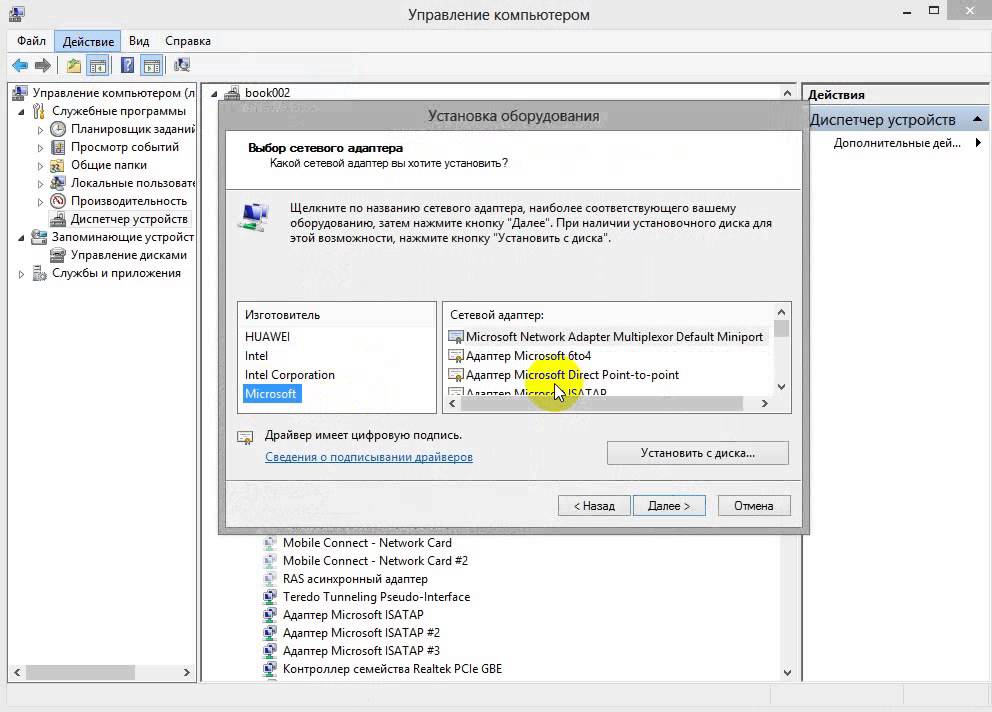Click icon beside Адаптер Microsoft 6to4

point(456,356)
